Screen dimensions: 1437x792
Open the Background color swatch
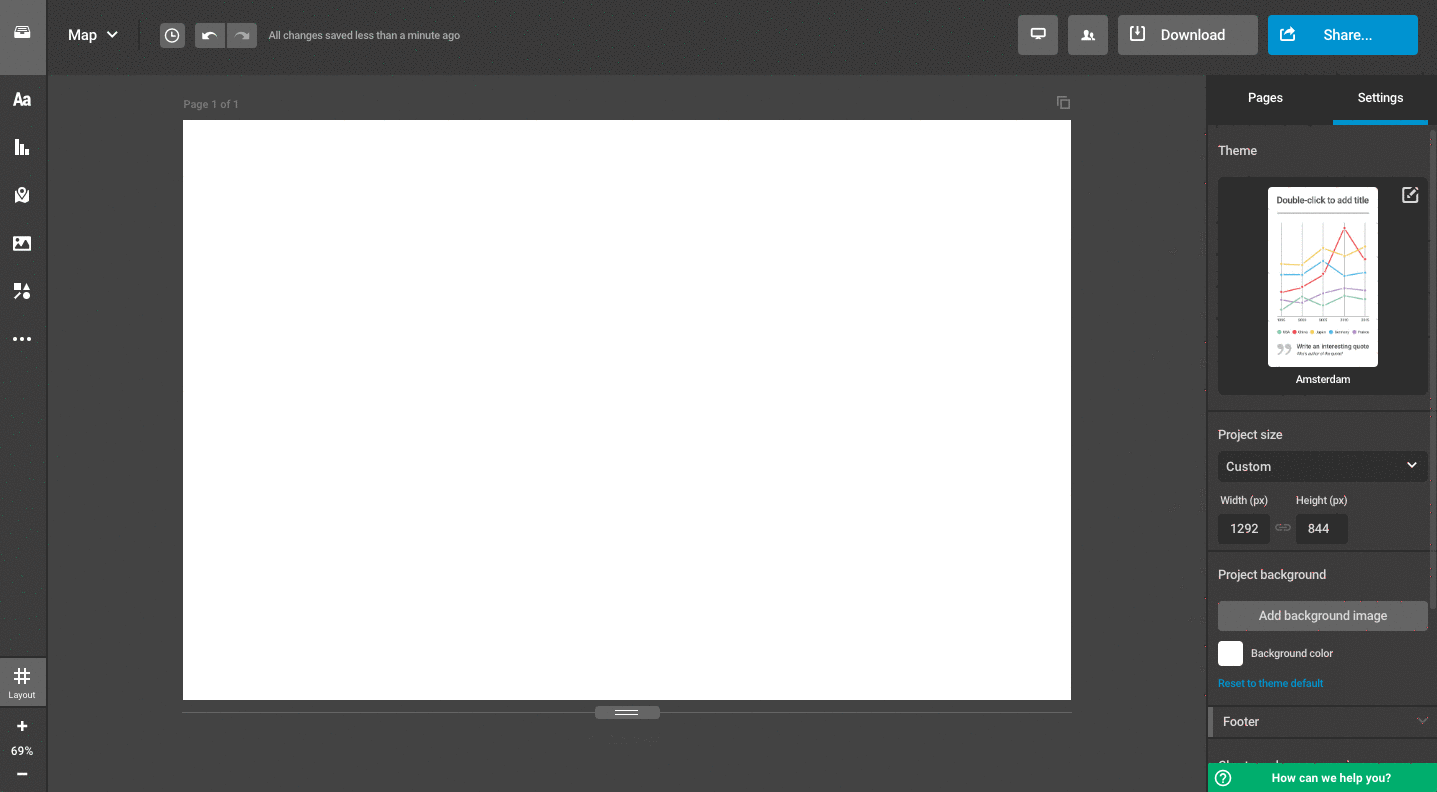click(x=1230, y=653)
